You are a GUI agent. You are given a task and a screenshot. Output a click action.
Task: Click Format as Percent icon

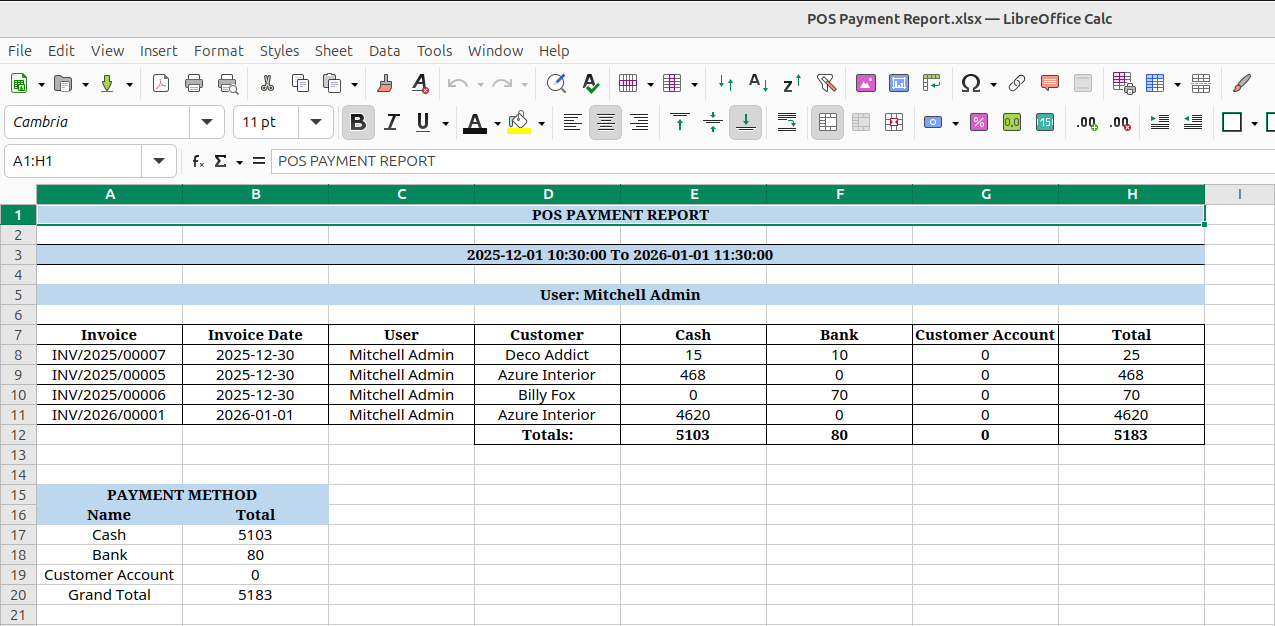tap(979, 122)
